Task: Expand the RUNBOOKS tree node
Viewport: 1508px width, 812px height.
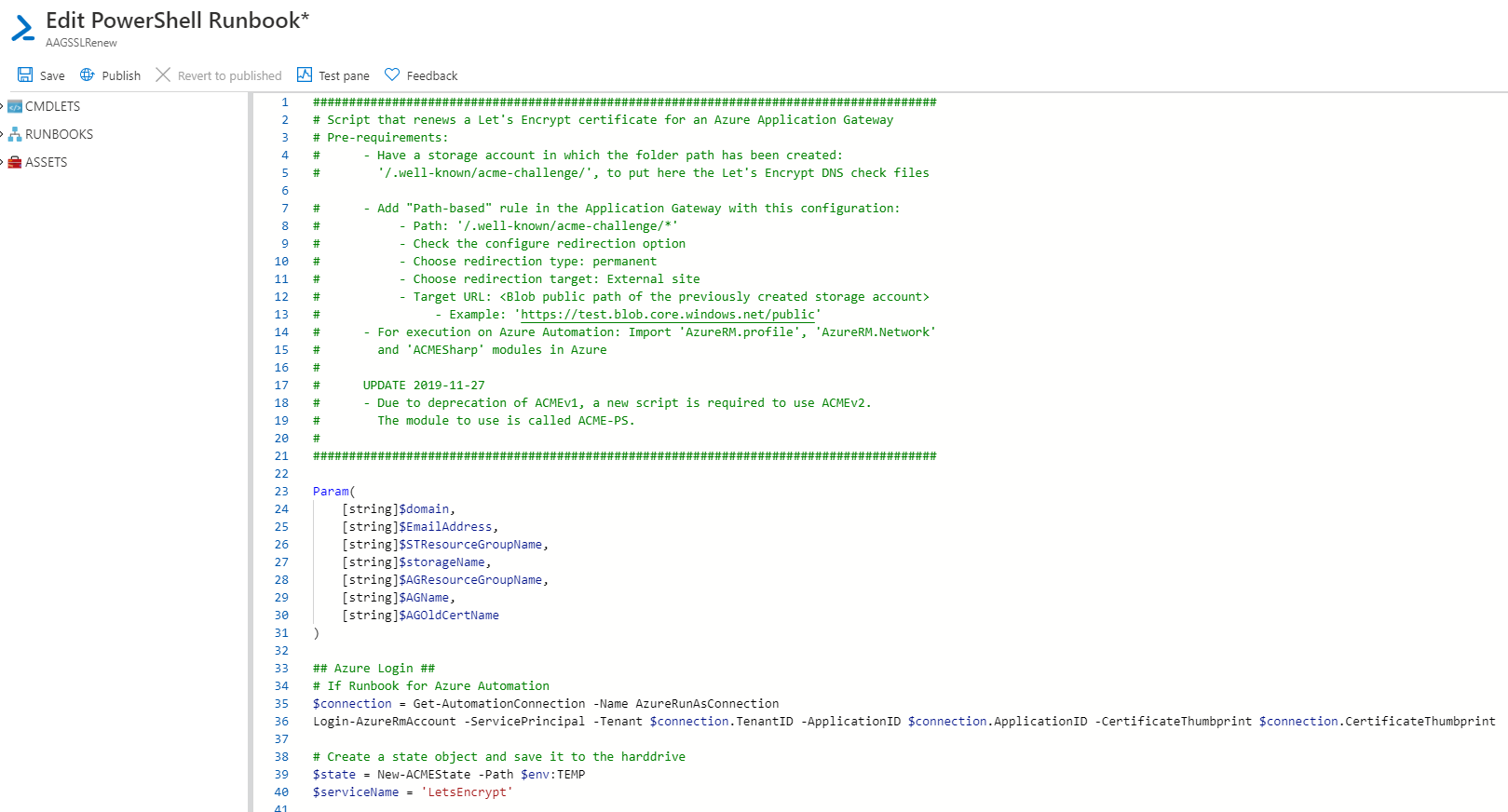Action: 3,134
